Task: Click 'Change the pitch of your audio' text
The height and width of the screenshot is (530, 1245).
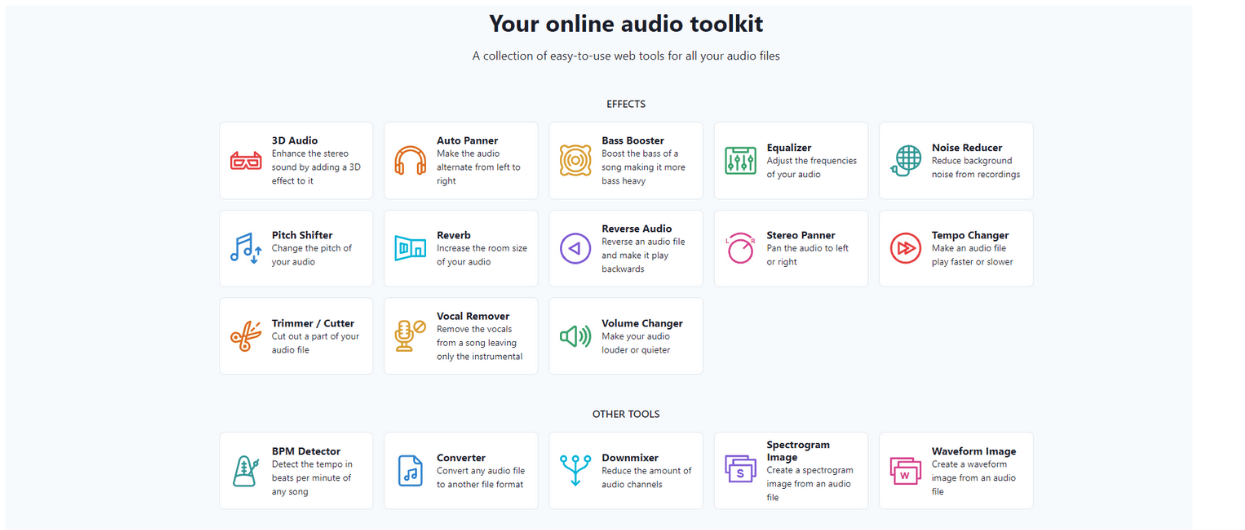Action: 312,255
